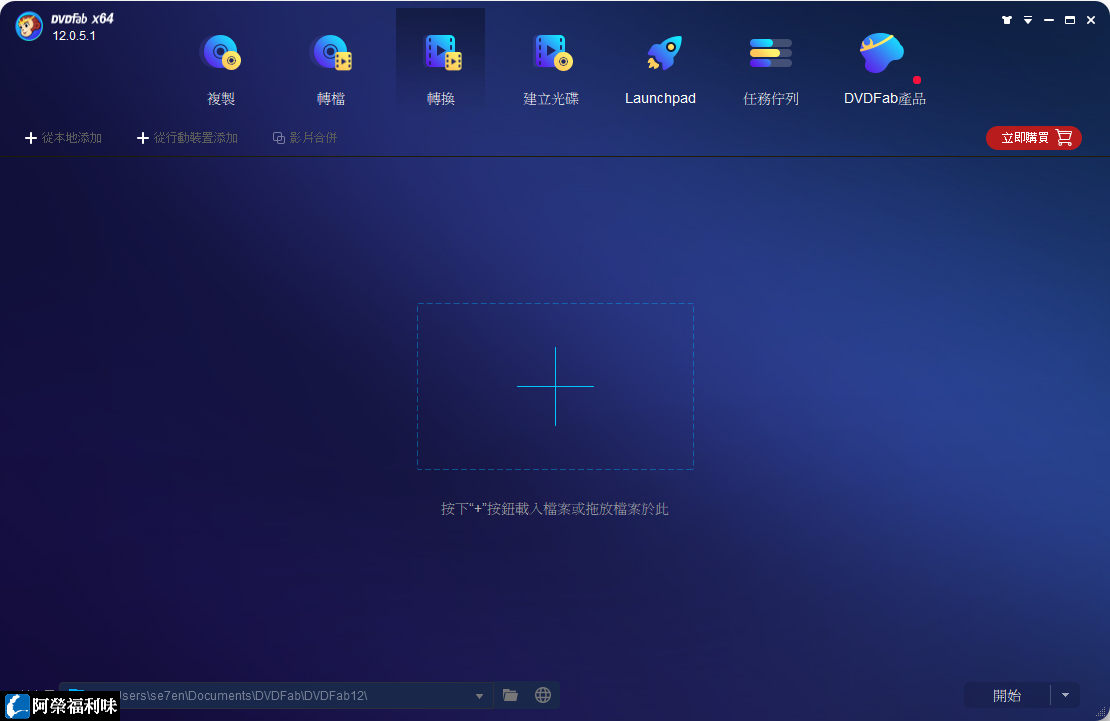Open the DVDFab產品 products page
This screenshot has height=721, width=1110.
click(x=885, y=69)
